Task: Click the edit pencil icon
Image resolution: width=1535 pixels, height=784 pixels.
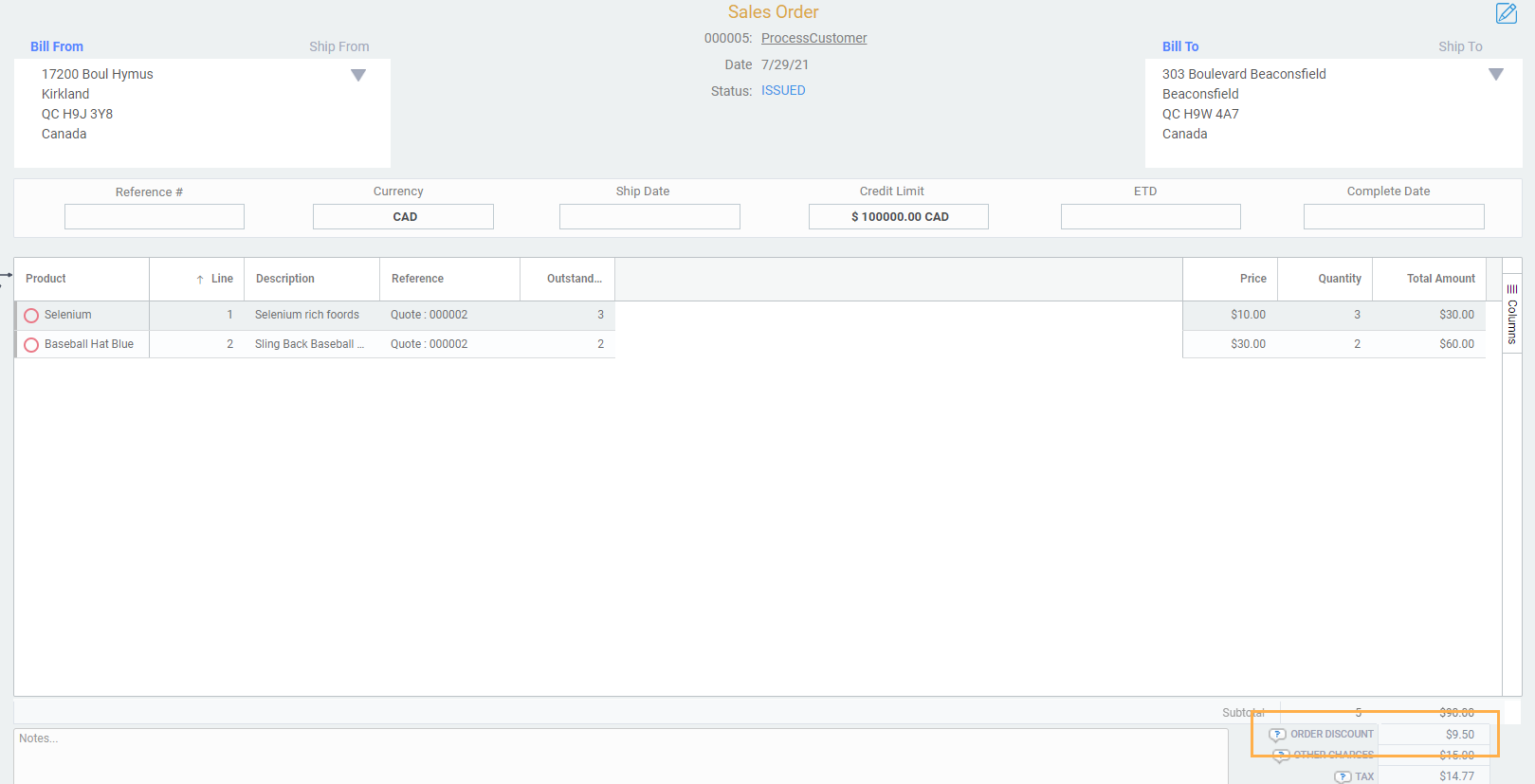Action: click(1507, 13)
